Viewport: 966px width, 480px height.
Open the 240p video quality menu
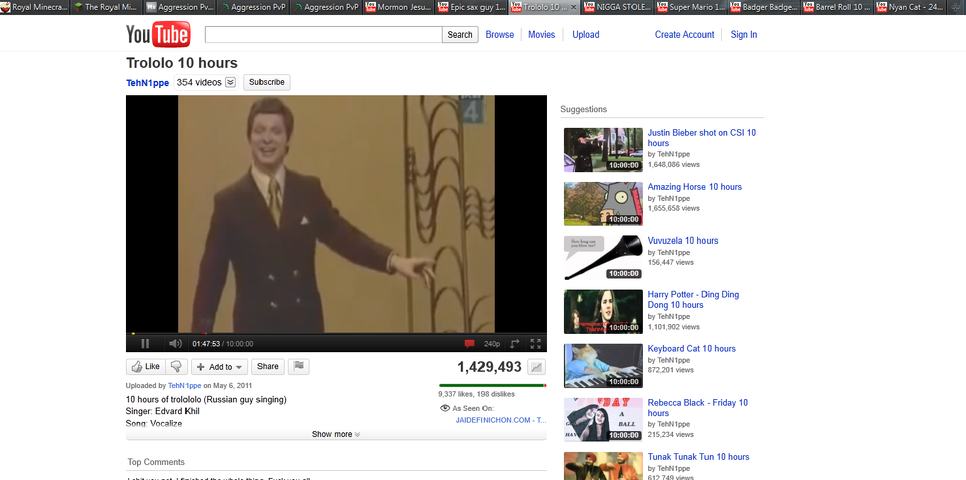(492, 344)
